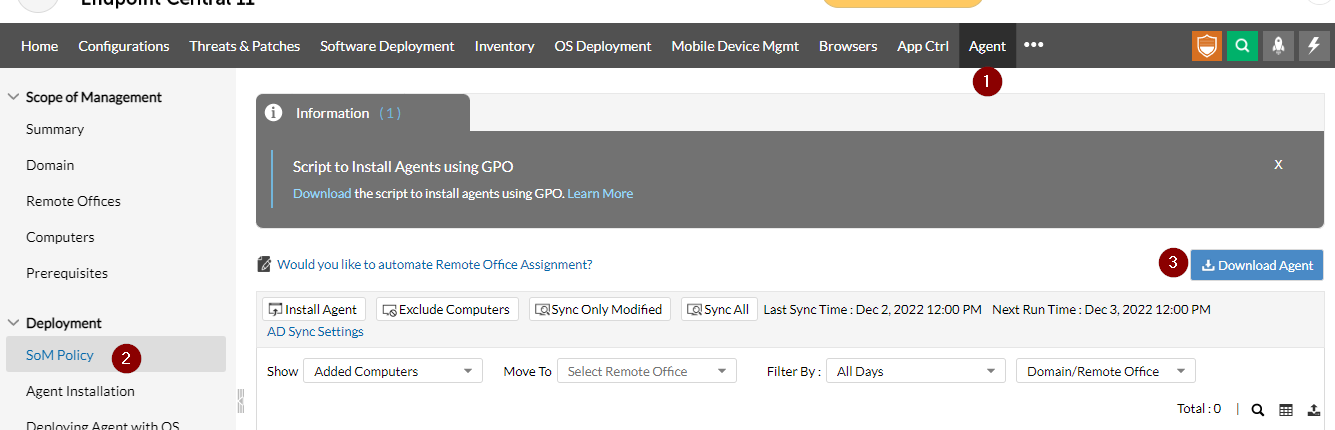Click the note icon before Remote Office question

click(264, 264)
